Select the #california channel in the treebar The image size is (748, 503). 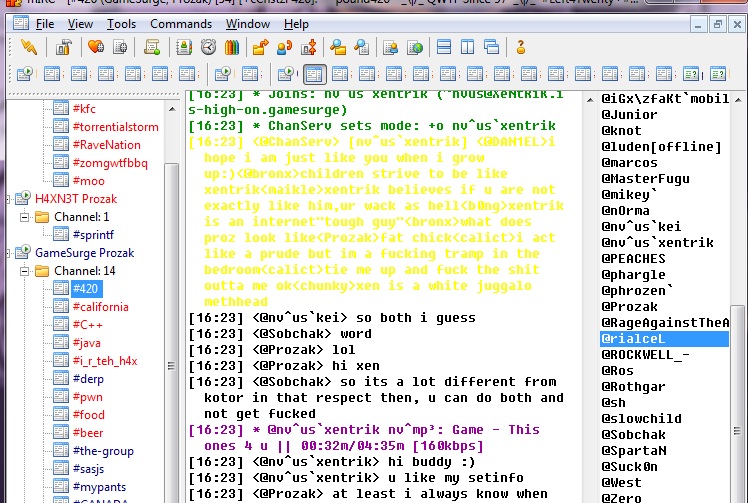click(100, 307)
